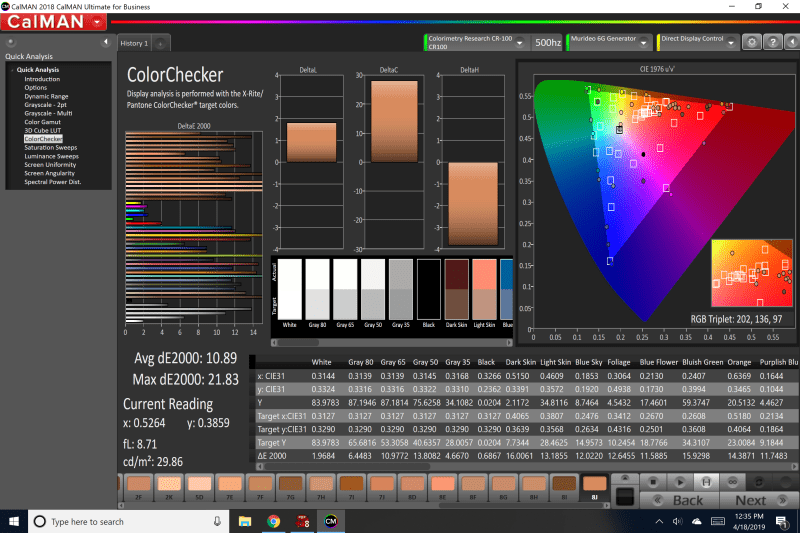Open the CalMAN main menu logo
The height and width of the screenshot is (533, 800).
[54, 22]
